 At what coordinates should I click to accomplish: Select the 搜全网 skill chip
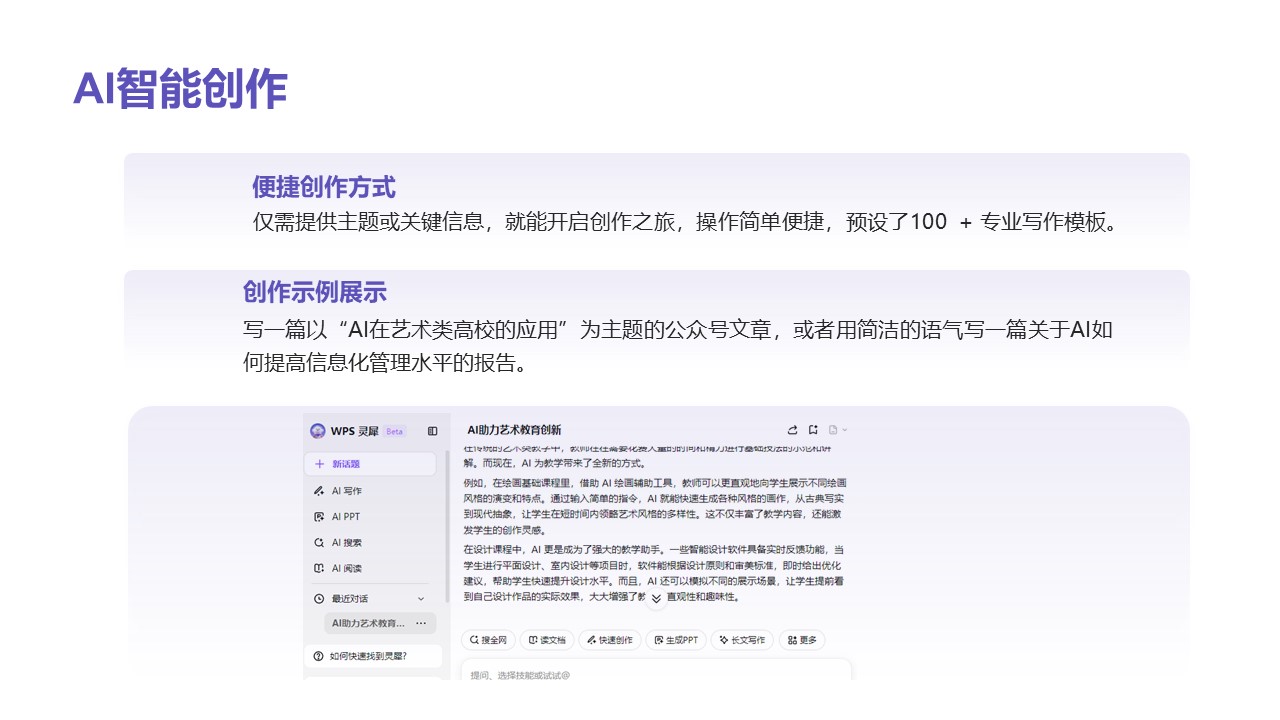pos(488,640)
